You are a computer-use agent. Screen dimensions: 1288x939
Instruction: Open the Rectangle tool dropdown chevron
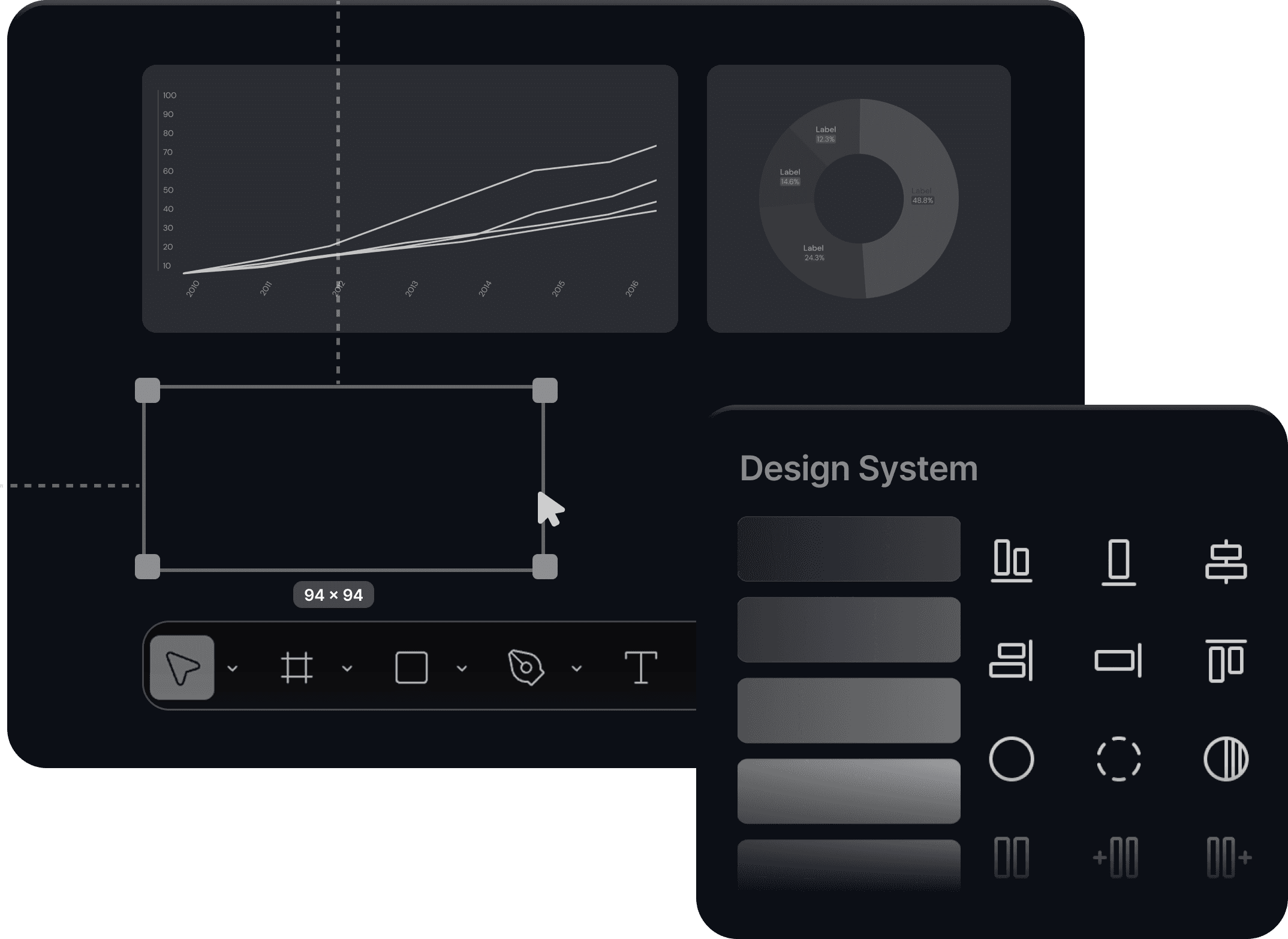tap(462, 668)
